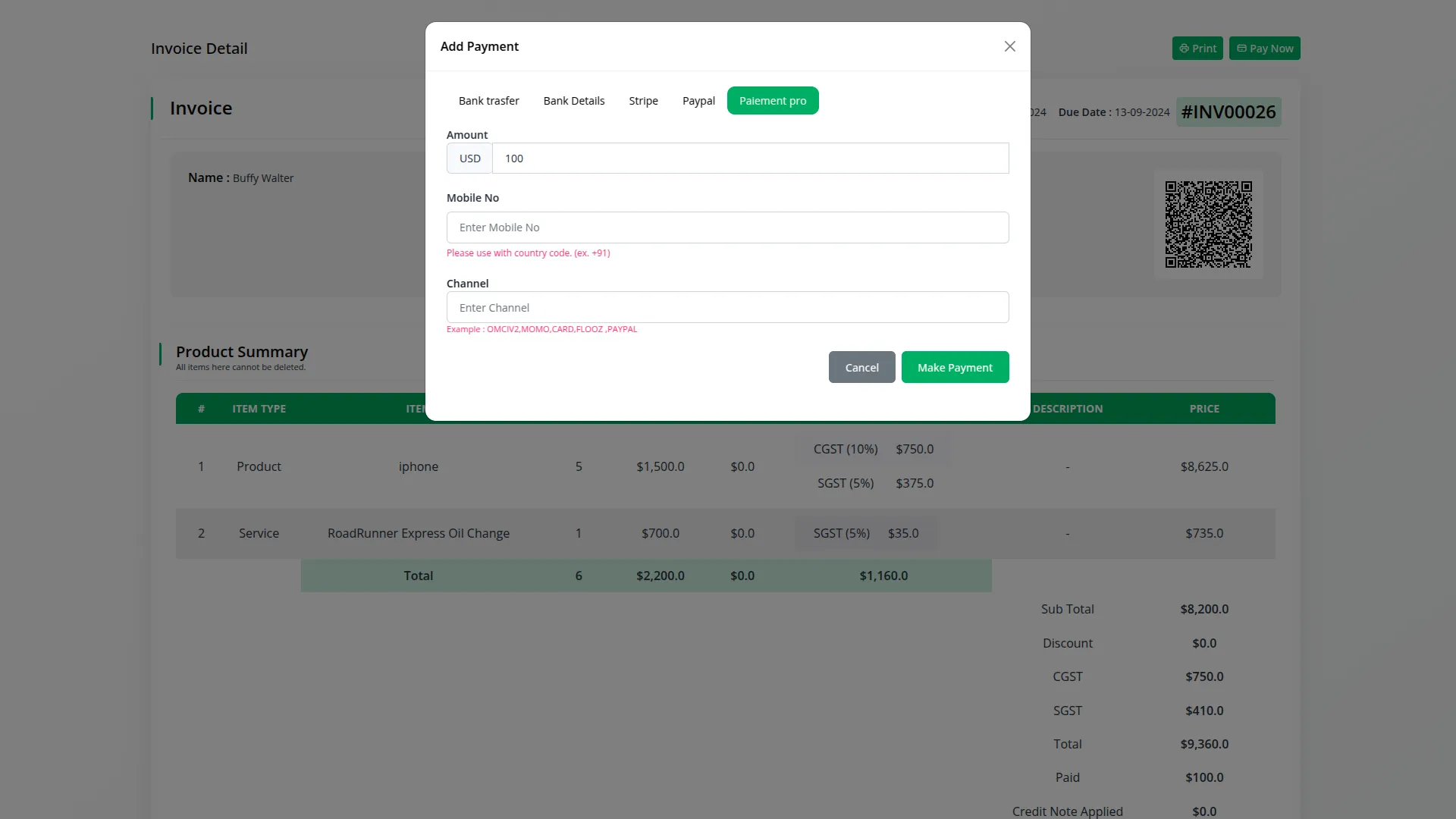Click the Make Payment button

[955, 367]
